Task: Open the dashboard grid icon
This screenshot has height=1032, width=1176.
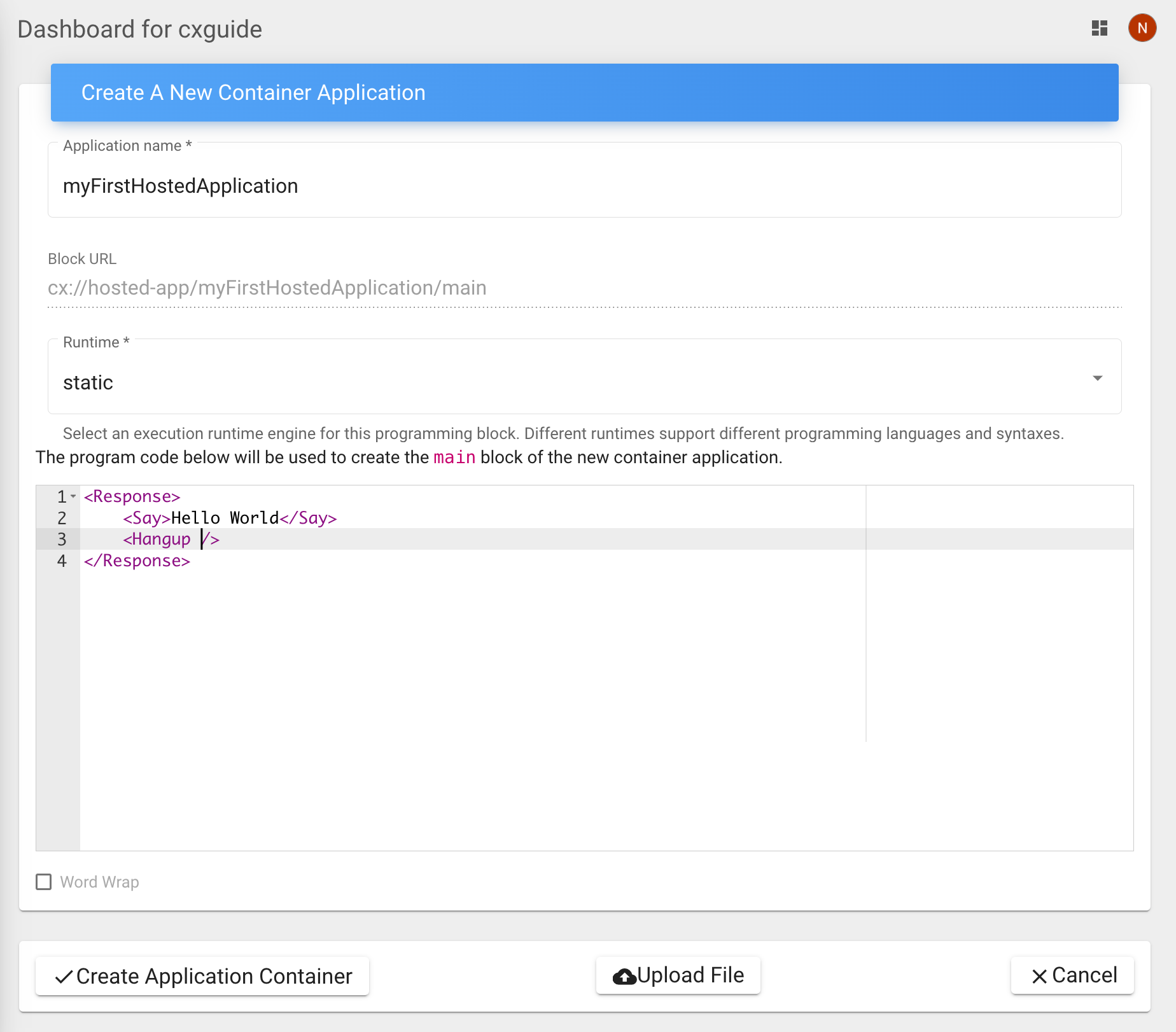Action: tap(1099, 29)
